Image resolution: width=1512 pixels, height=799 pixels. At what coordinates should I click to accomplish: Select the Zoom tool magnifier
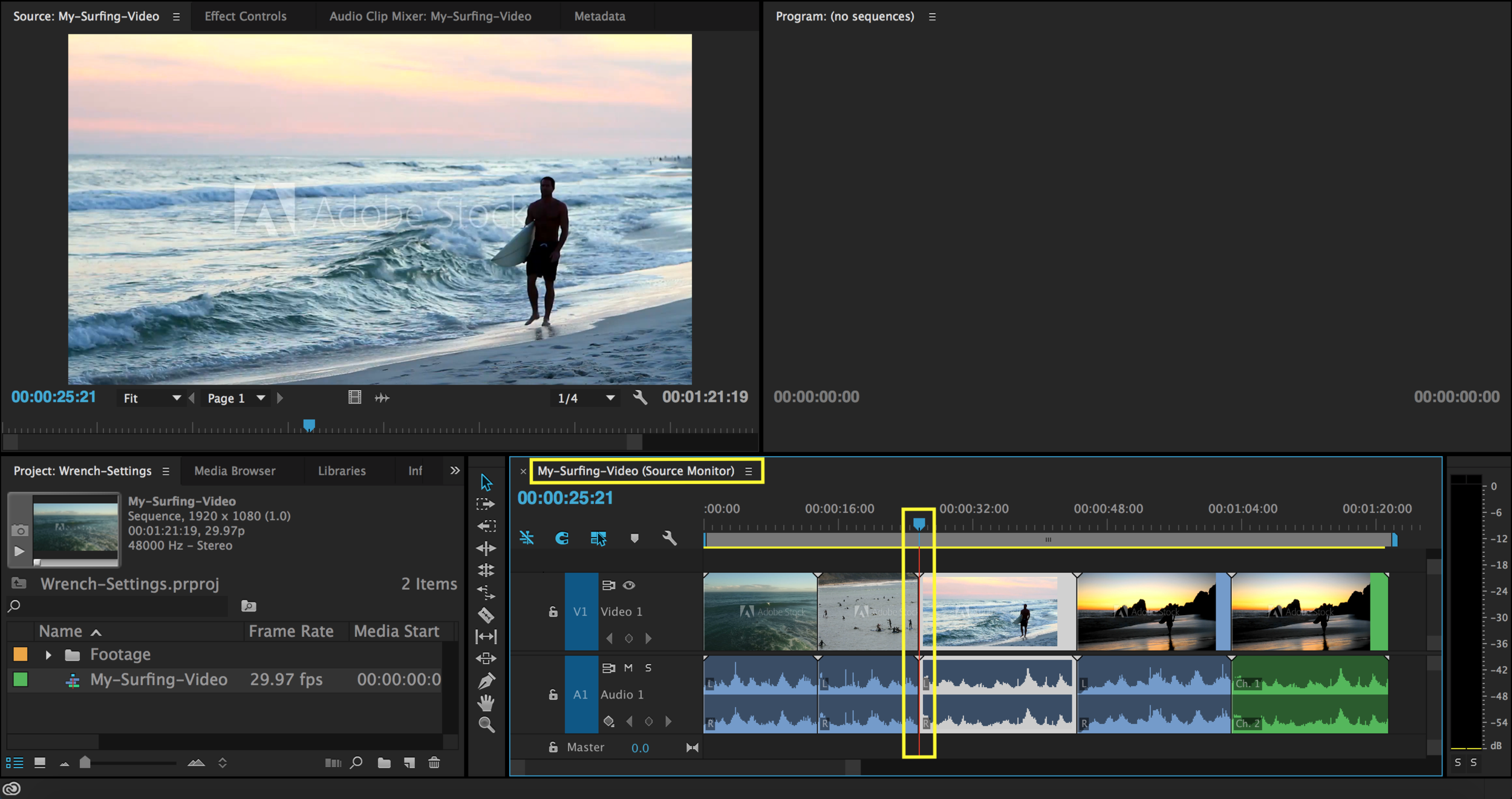click(486, 724)
